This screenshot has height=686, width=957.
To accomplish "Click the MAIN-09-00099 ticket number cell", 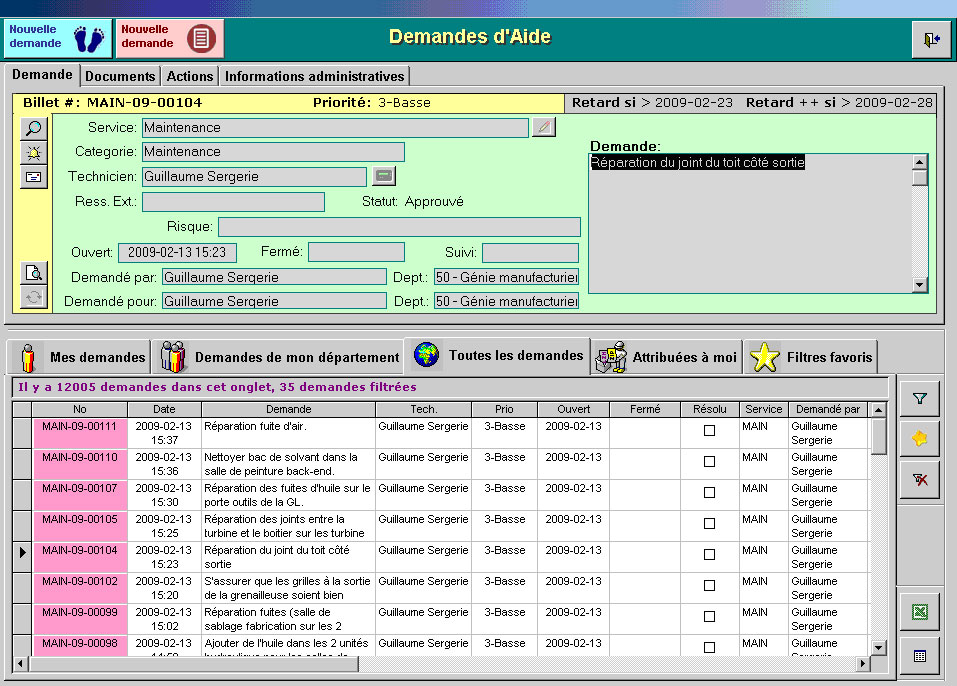I will coord(80,619).
